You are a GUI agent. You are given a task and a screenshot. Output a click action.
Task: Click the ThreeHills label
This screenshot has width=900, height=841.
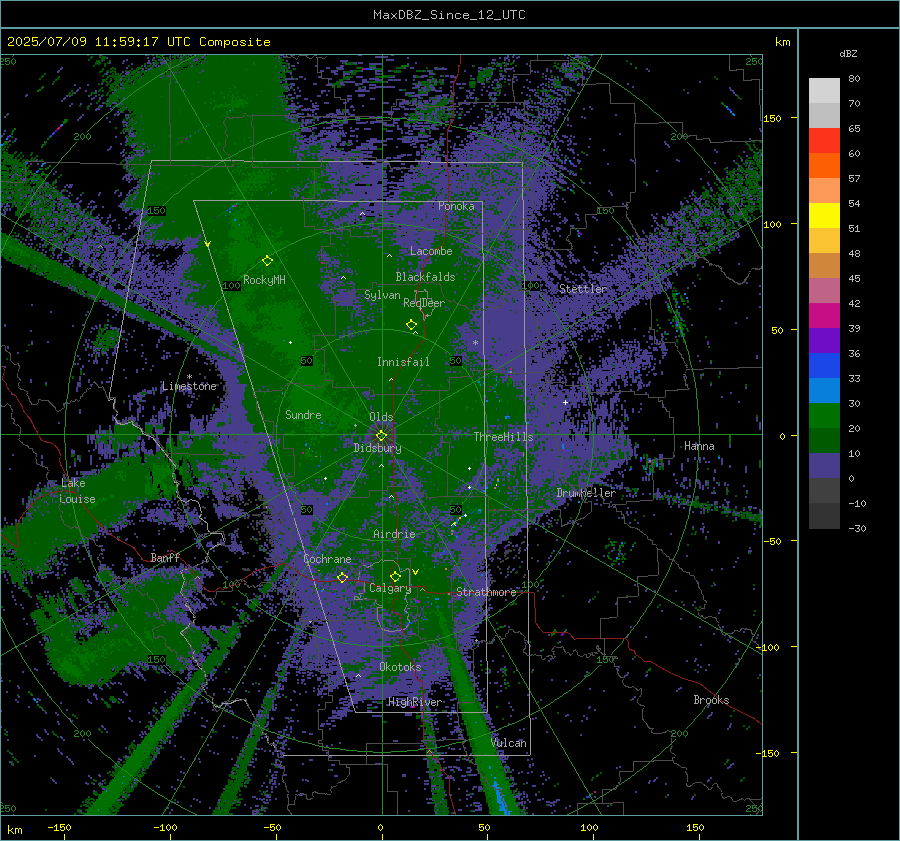pyautogui.click(x=503, y=437)
